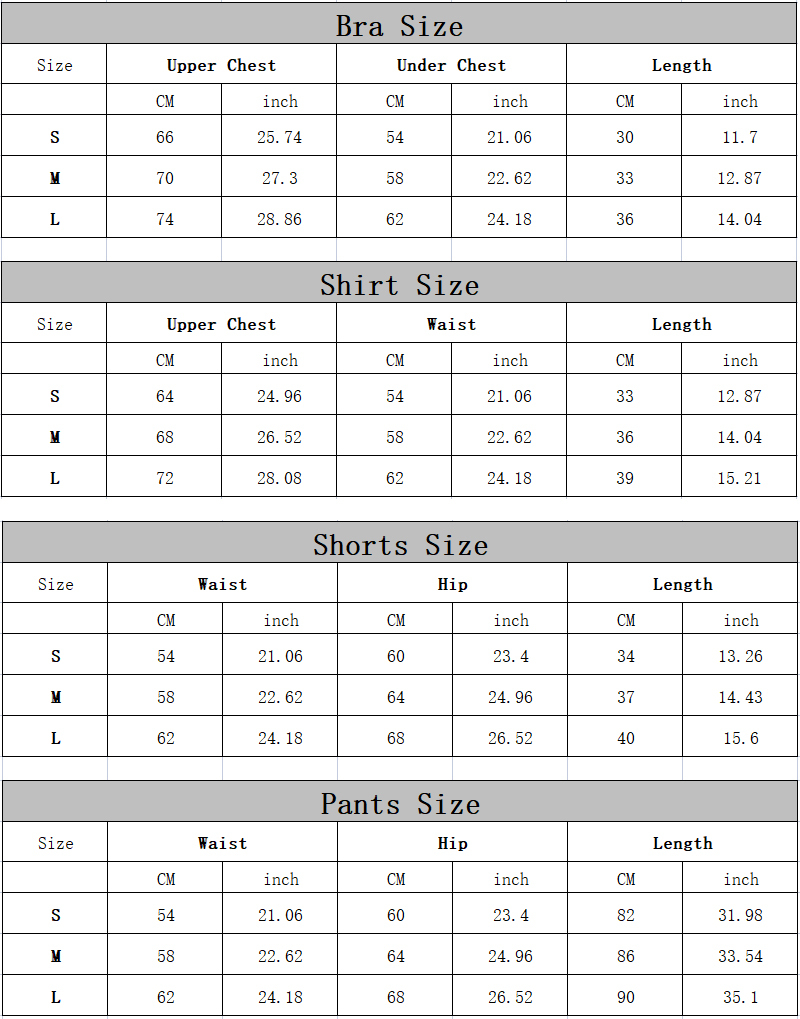This screenshot has width=800, height=1019.
Task: Select the 31.98 inch cell in Pants table
Action: point(740,914)
